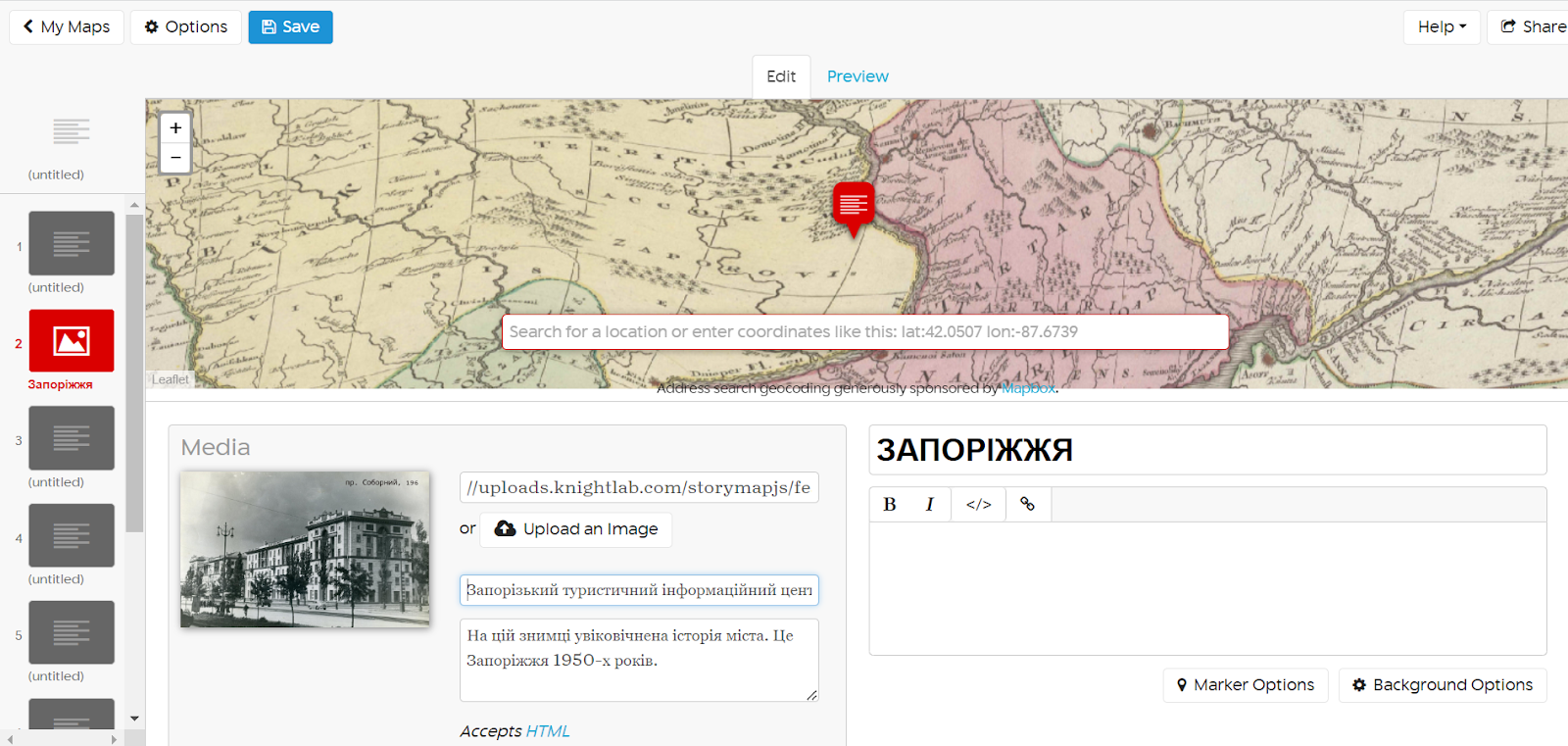Screen dimensions: 1568x746
Task: Open the Leaflet attribution link
Action: point(170,379)
